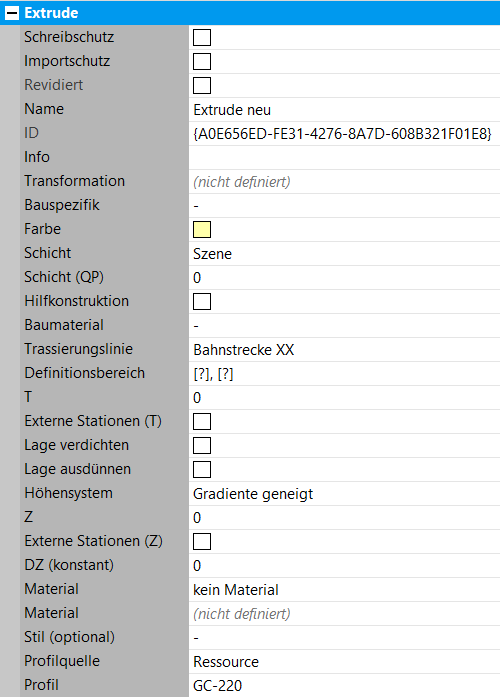Viewport: 500px width, 697px height.
Task: Check Externe Stationen (Z) box
Action: tap(202, 541)
